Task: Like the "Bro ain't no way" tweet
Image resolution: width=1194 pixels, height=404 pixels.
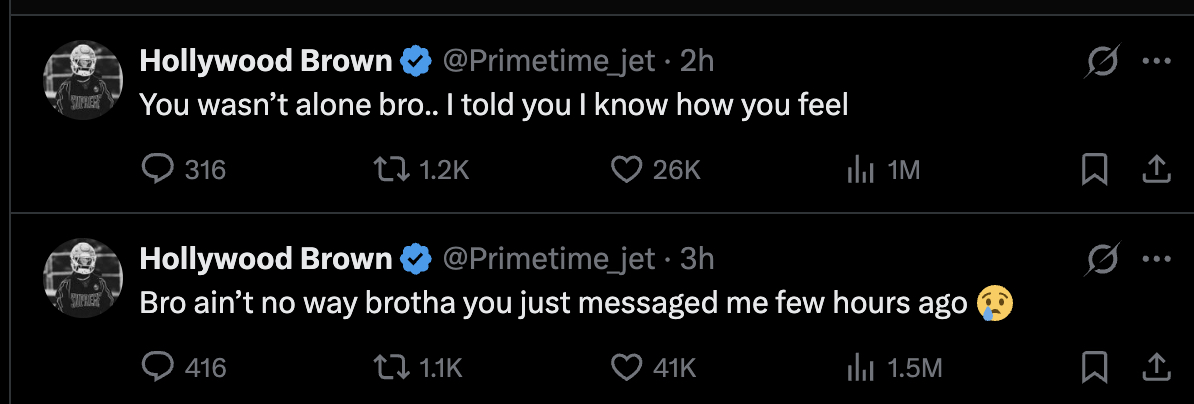Action: [626, 368]
